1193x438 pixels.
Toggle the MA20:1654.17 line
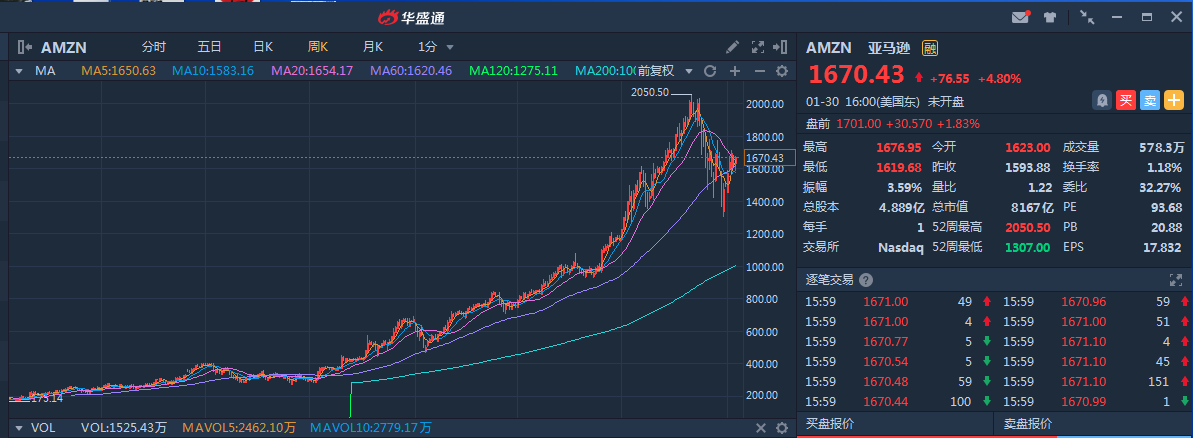[312, 71]
